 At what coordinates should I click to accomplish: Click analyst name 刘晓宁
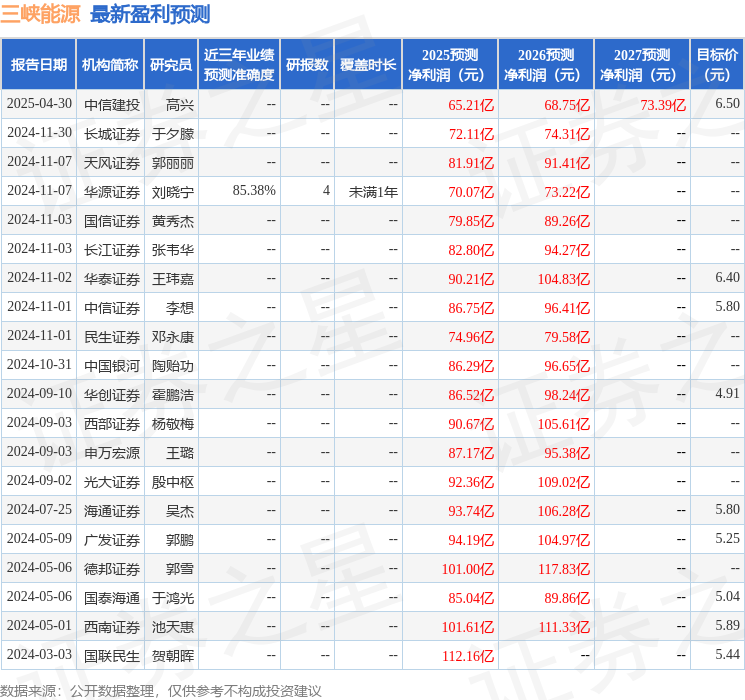172,191
